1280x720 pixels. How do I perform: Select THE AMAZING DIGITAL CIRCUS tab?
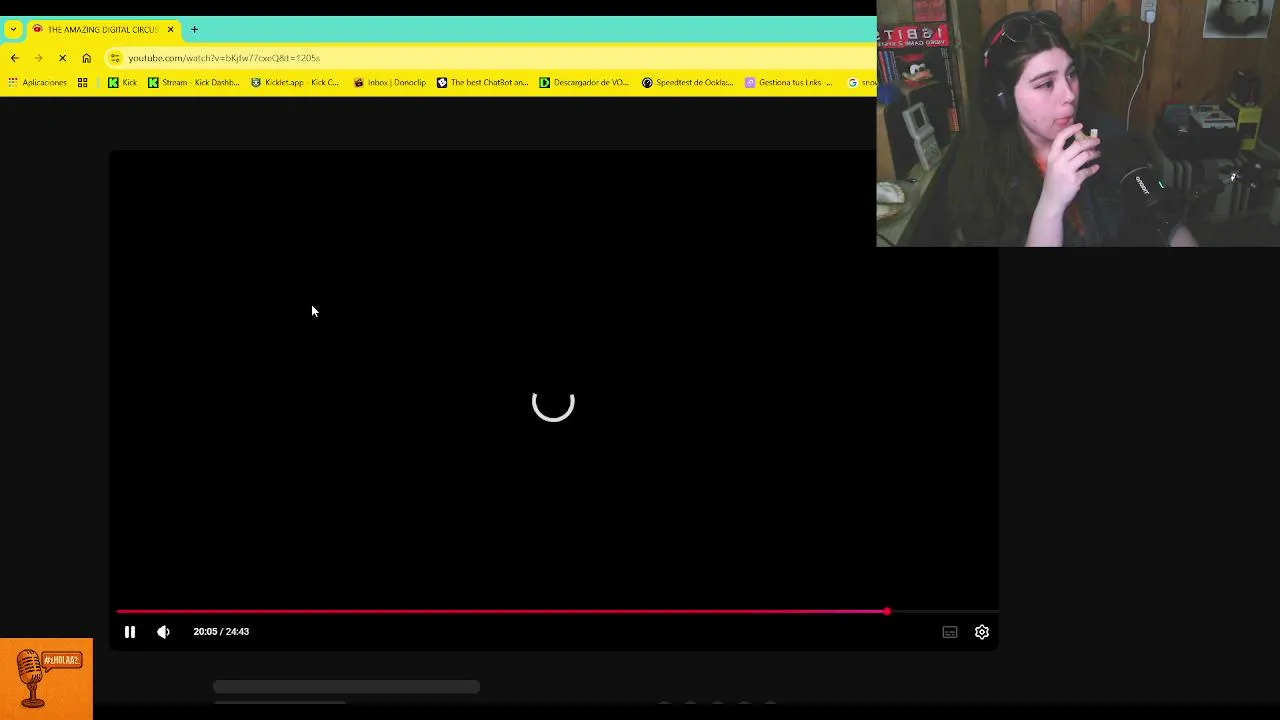click(x=102, y=29)
